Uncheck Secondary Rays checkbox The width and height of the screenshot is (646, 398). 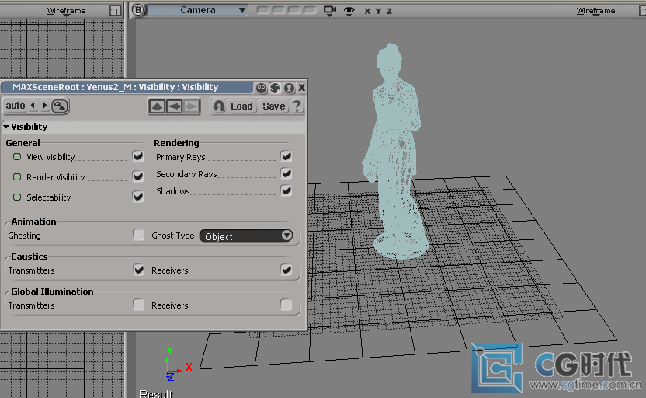point(286,173)
